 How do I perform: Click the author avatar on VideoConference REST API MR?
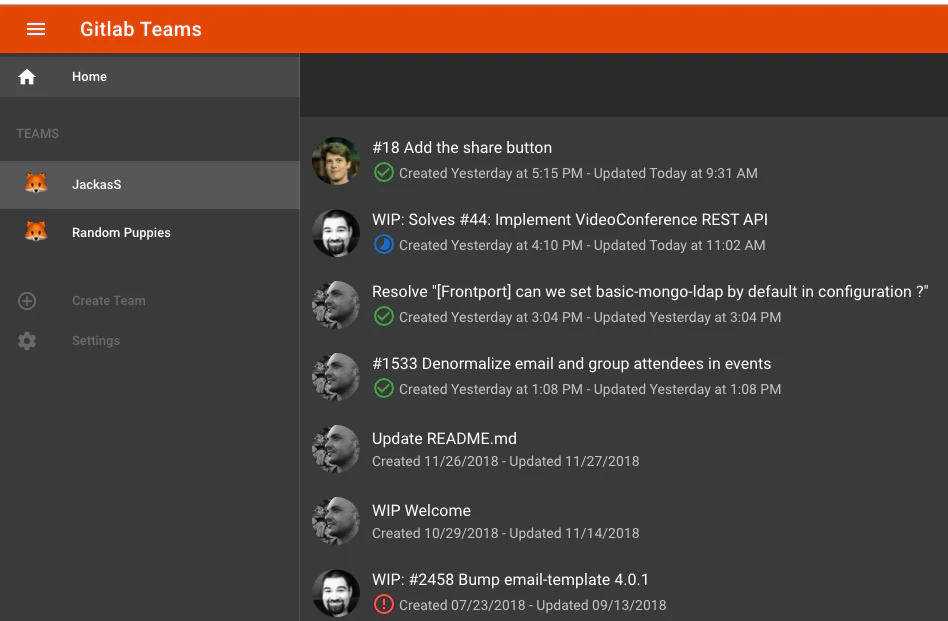pos(336,232)
